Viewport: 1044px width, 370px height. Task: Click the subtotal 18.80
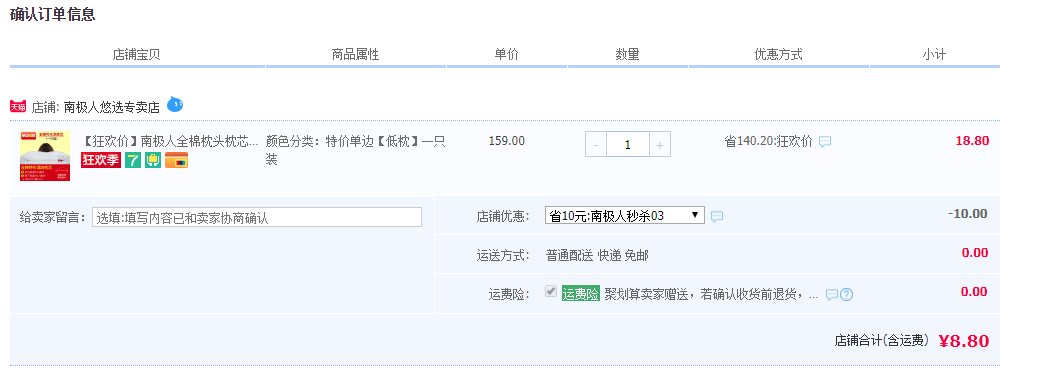tap(972, 141)
